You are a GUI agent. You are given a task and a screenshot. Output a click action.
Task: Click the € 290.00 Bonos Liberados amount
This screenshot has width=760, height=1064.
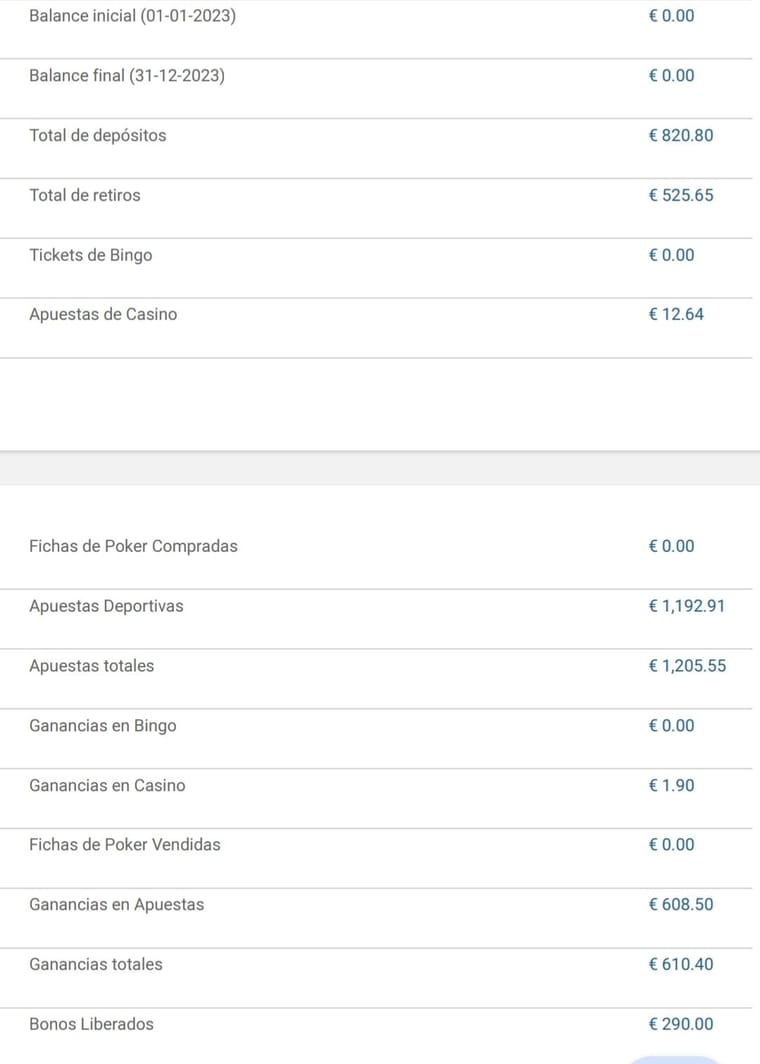(681, 1024)
